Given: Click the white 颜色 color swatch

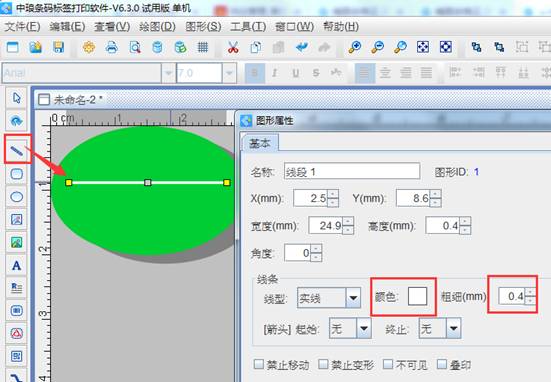Looking at the screenshot, I should [417, 296].
